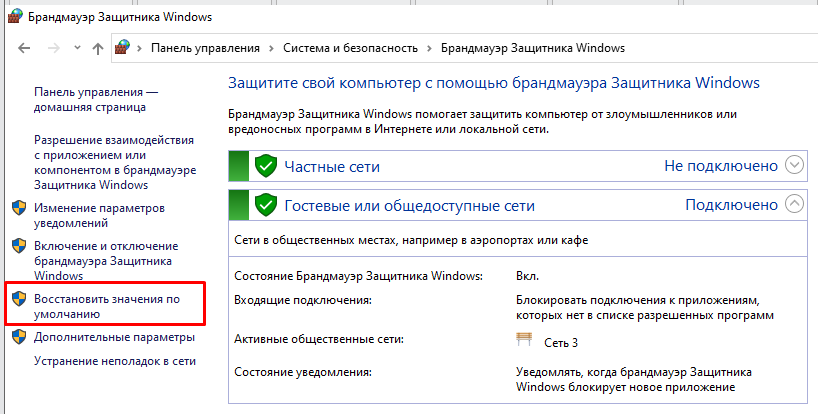Open Панель управления домашняя страница link
This screenshot has height=414, width=818.
(95, 99)
